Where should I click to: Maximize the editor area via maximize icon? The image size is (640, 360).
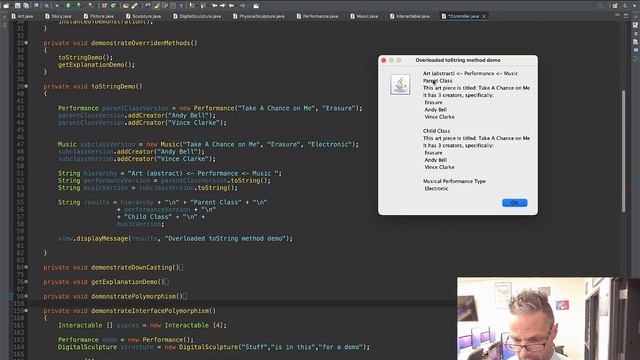coord(626,16)
